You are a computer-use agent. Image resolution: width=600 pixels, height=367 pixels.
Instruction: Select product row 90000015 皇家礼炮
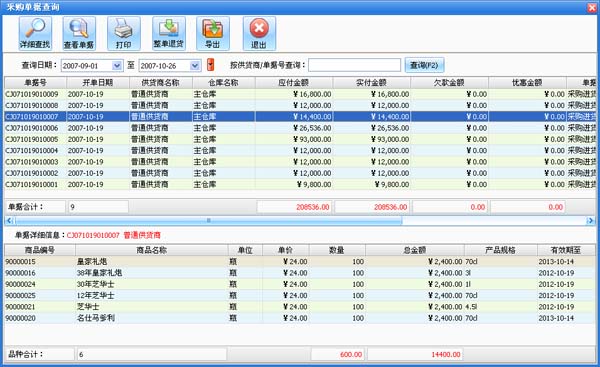pos(300,262)
